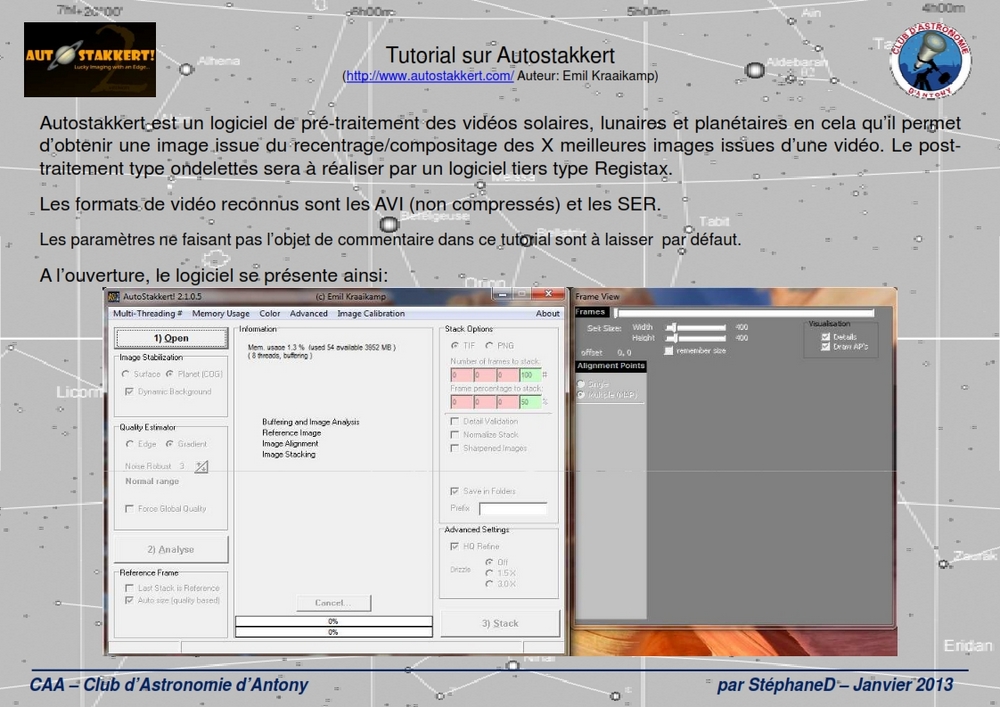This screenshot has width=1000, height=707.
Task: Click "Buffering and Image Analysis" text
Action: pyautogui.click(x=311, y=422)
